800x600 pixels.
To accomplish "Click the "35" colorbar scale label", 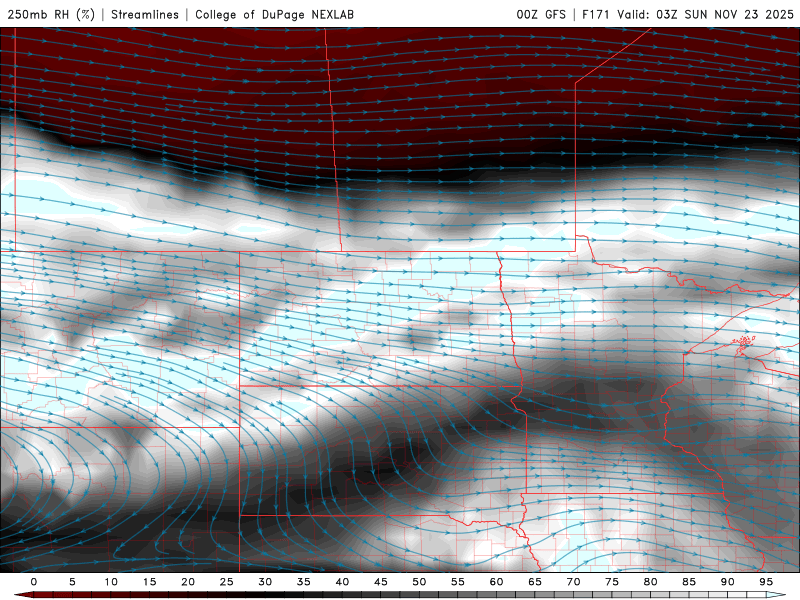I will coord(304,582).
